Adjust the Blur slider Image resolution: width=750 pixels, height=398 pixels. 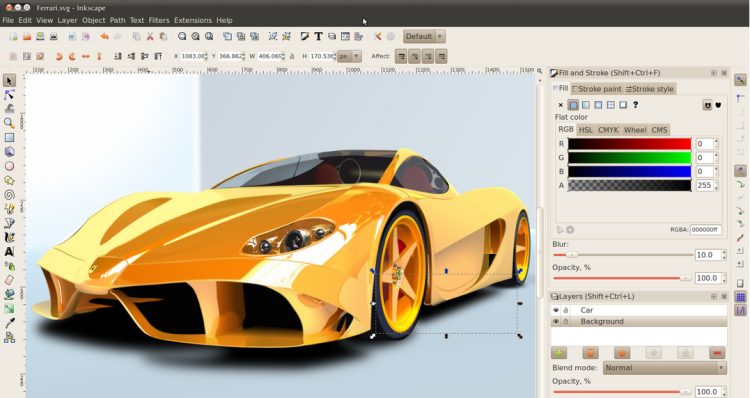point(623,255)
